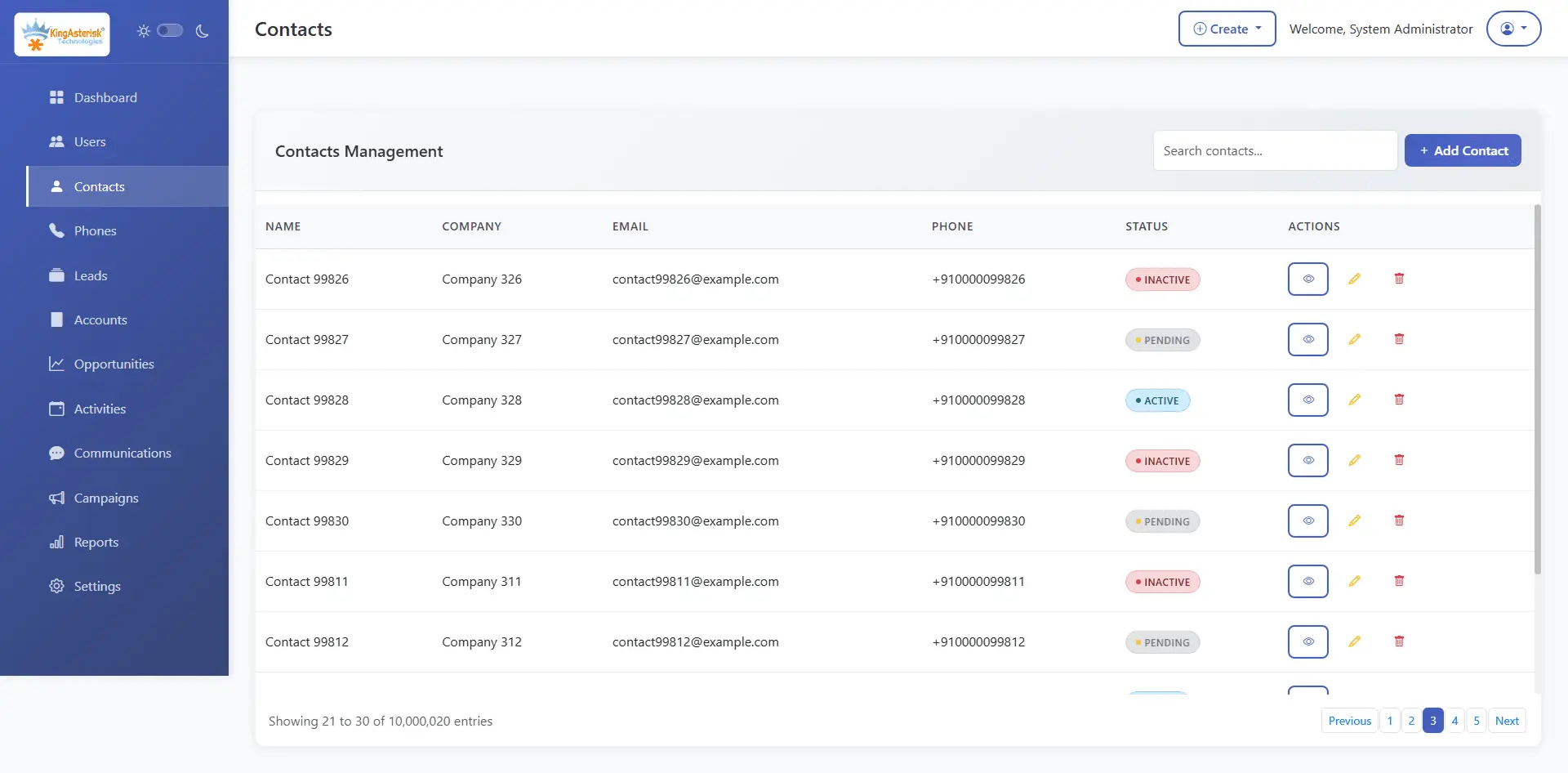Image resolution: width=1568 pixels, height=773 pixels.
Task: Click INACTIVE status badge for Contact 99826
Action: pyautogui.click(x=1162, y=279)
